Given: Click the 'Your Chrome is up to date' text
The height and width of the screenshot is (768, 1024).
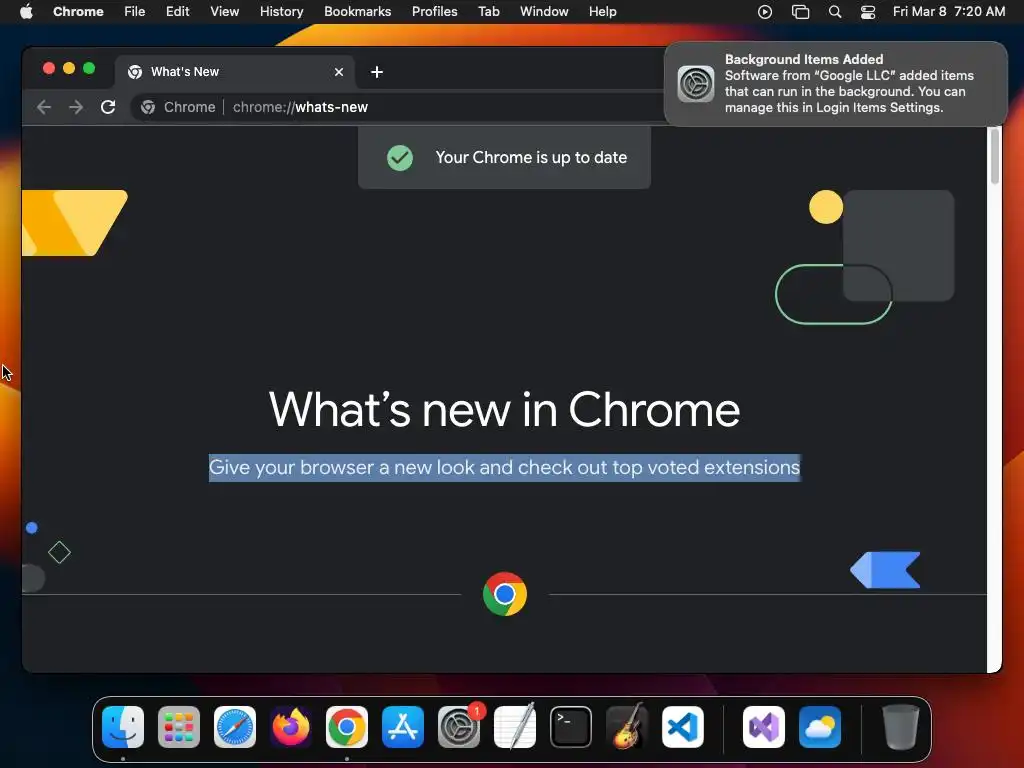Looking at the screenshot, I should click(531, 157).
